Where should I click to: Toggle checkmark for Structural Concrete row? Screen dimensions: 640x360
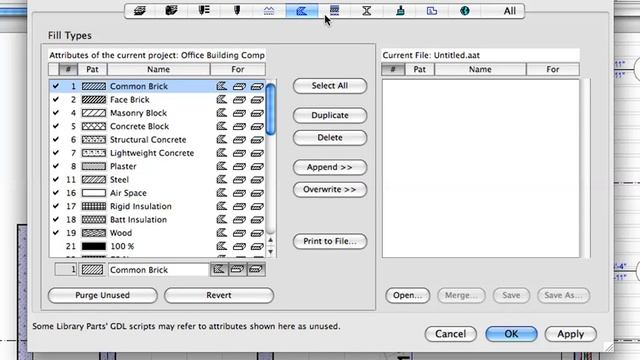click(x=56, y=140)
